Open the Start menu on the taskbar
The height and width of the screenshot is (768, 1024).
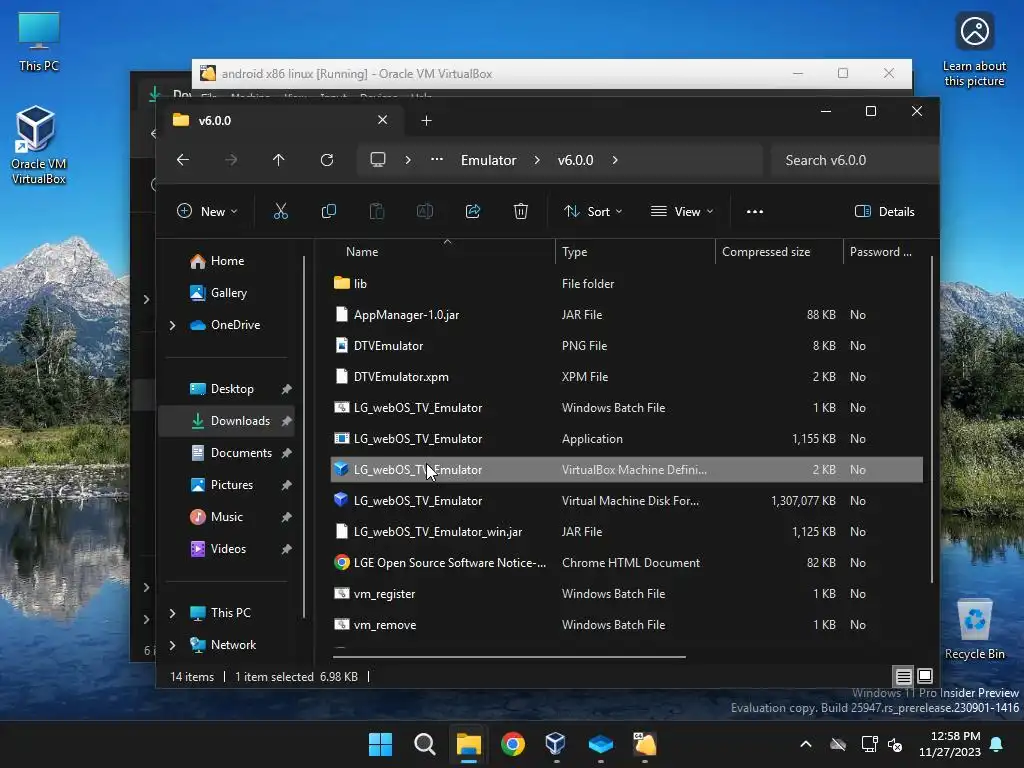pyautogui.click(x=380, y=744)
